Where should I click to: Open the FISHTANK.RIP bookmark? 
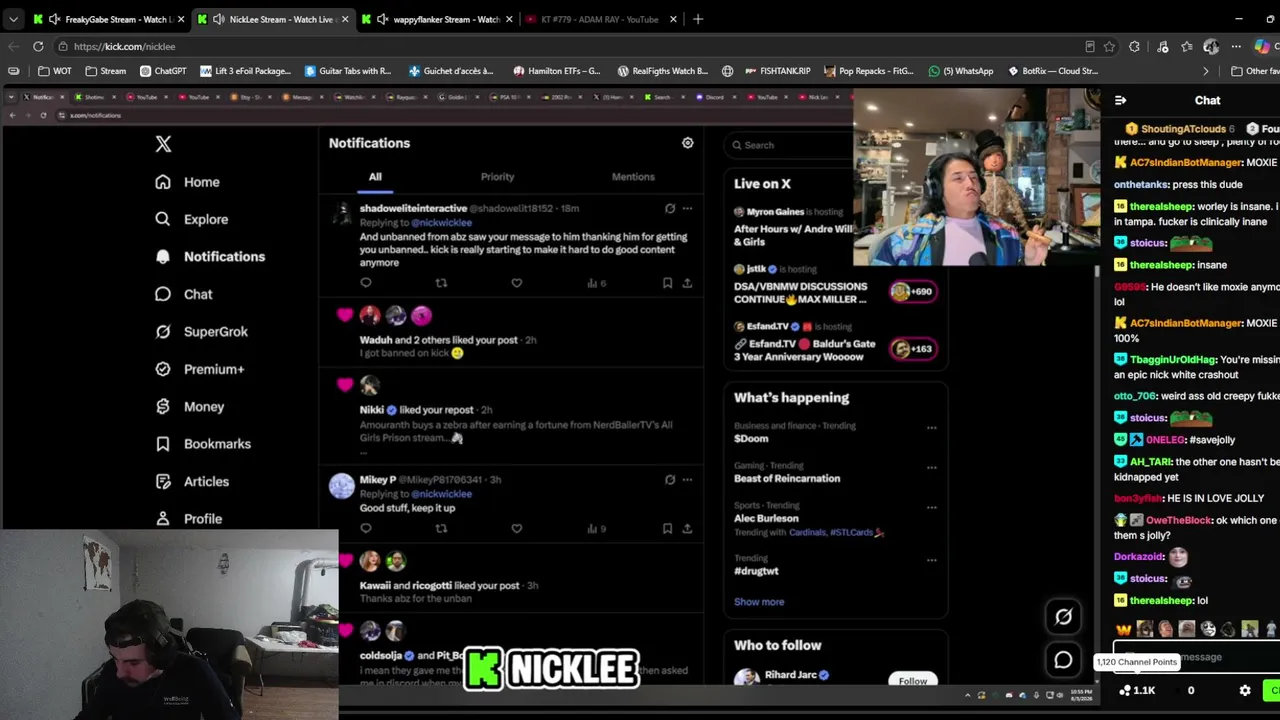click(x=778, y=71)
